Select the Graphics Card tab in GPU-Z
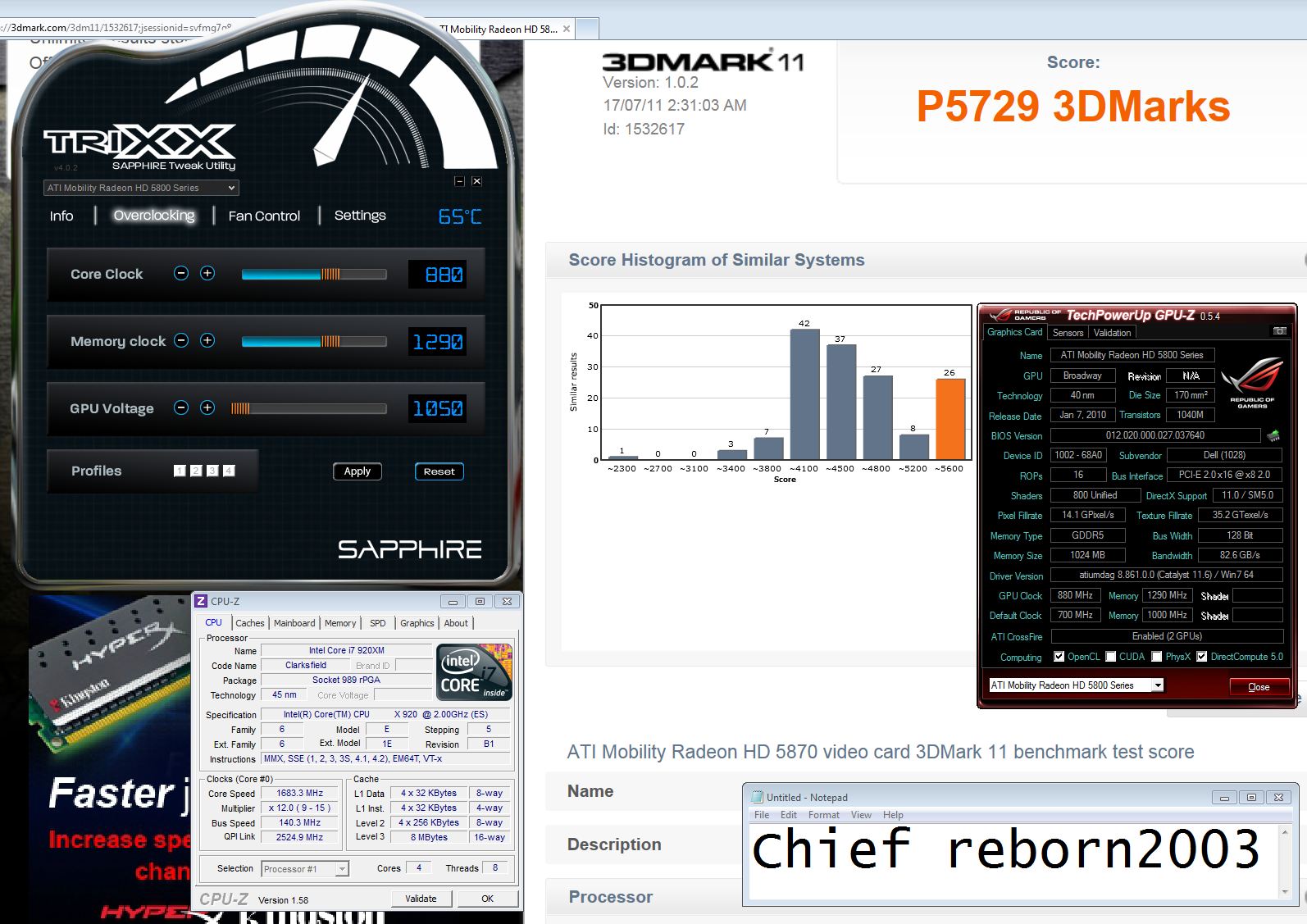 tap(1014, 332)
